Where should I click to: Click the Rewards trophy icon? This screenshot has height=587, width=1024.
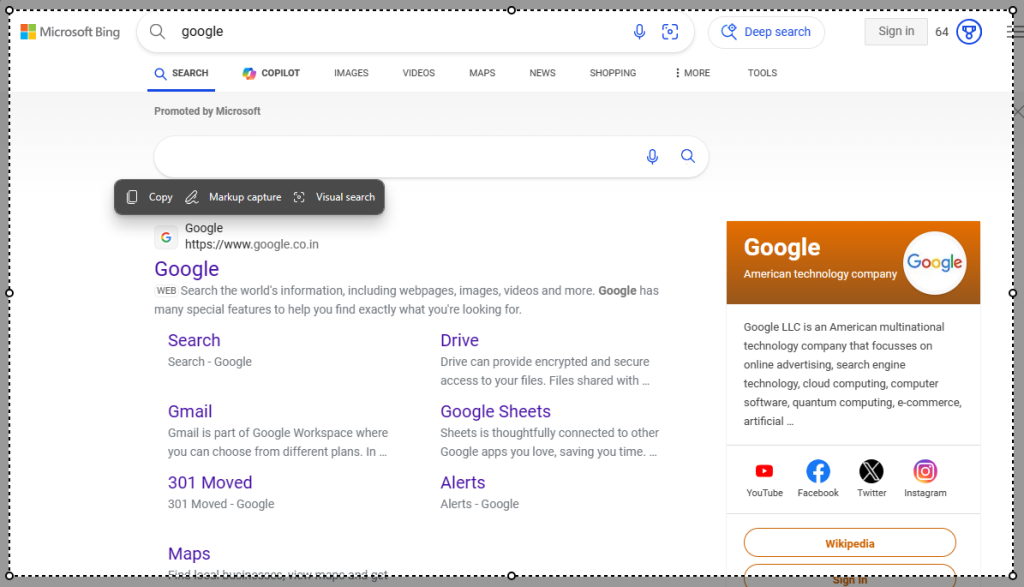[x=969, y=31]
